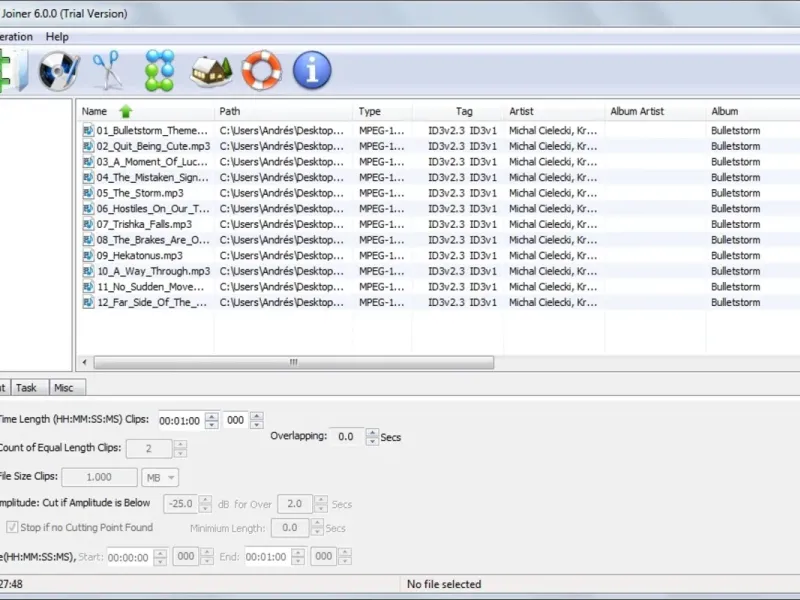Toggle Stop if no Cutting Point Found
800x600 pixels.
pos(12,527)
